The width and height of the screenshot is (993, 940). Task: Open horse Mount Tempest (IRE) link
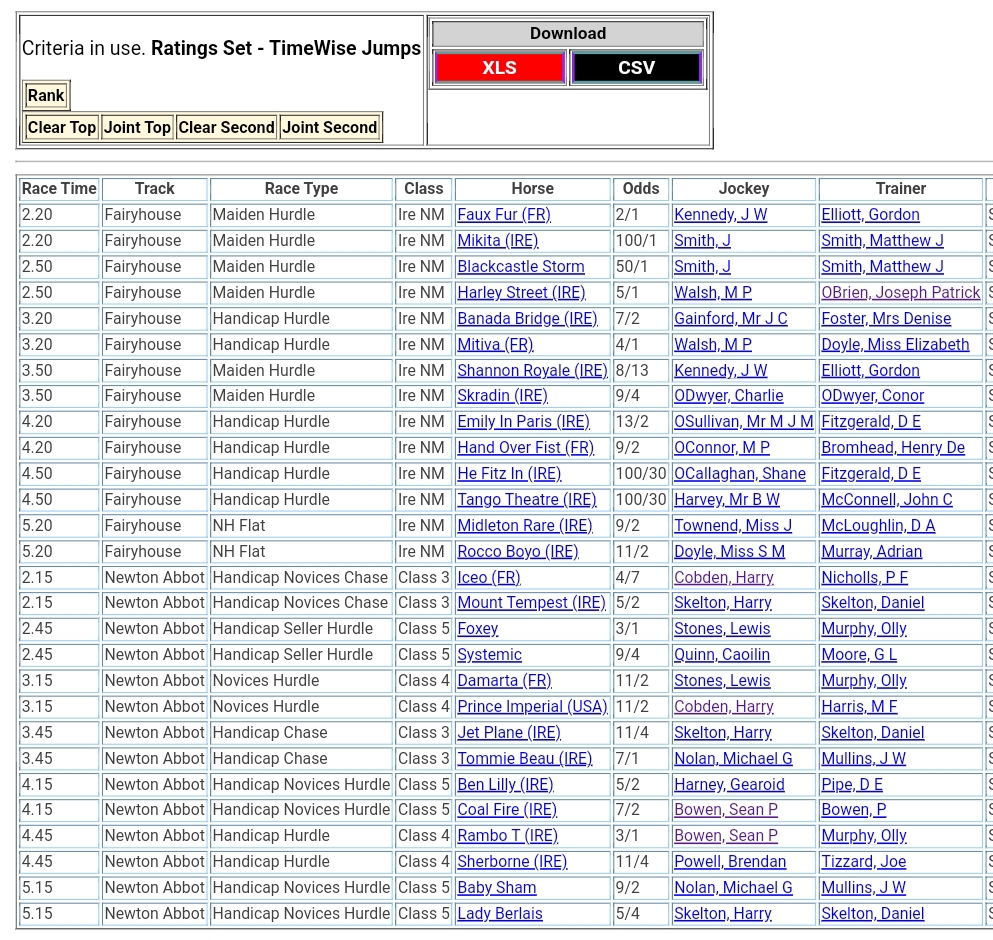tap(531, 603)
